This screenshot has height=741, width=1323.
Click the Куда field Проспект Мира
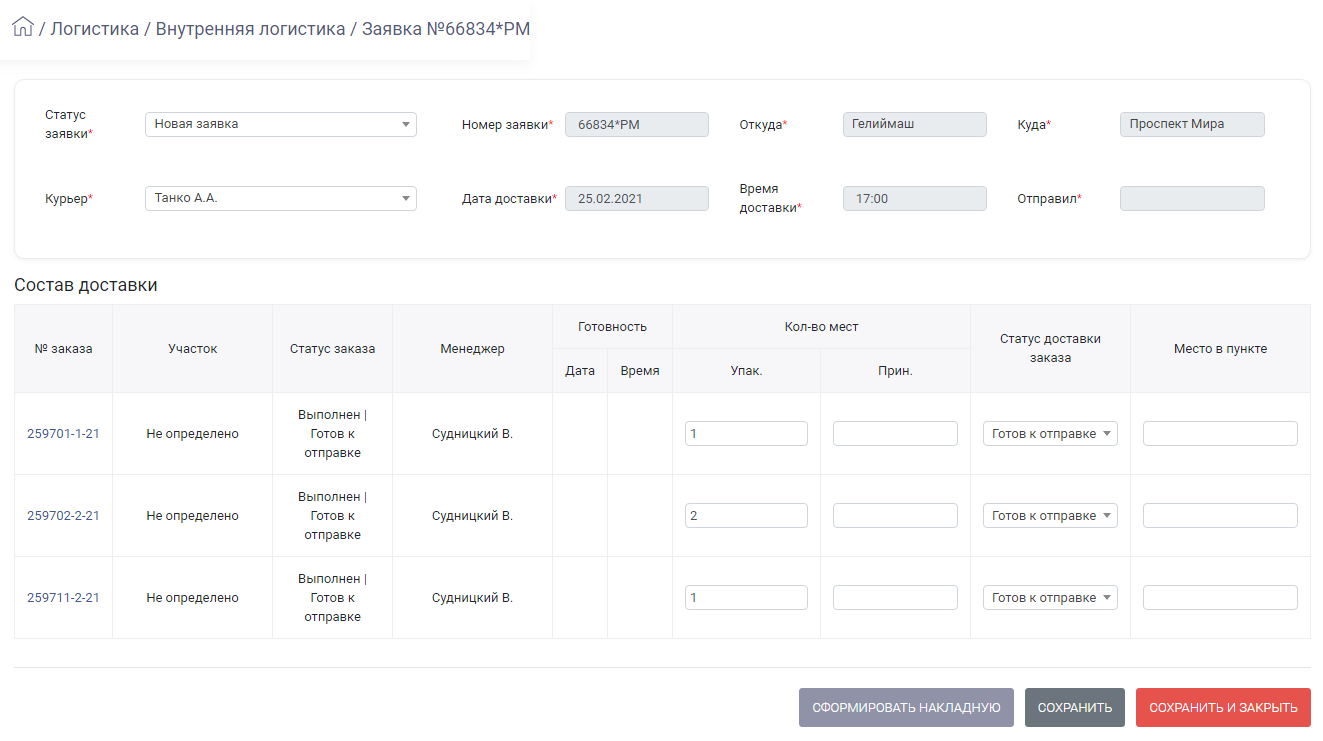point(1192,124)
